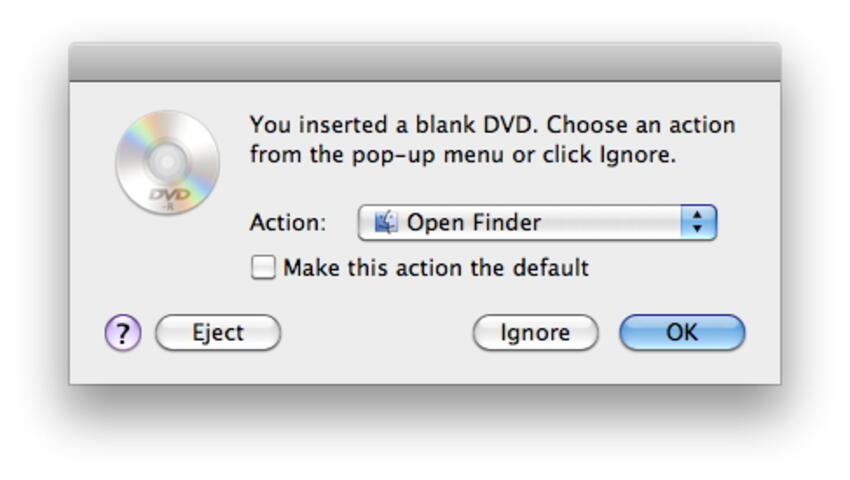Click the center hole of the disc icon
The image size is (850, 480).
168,162
